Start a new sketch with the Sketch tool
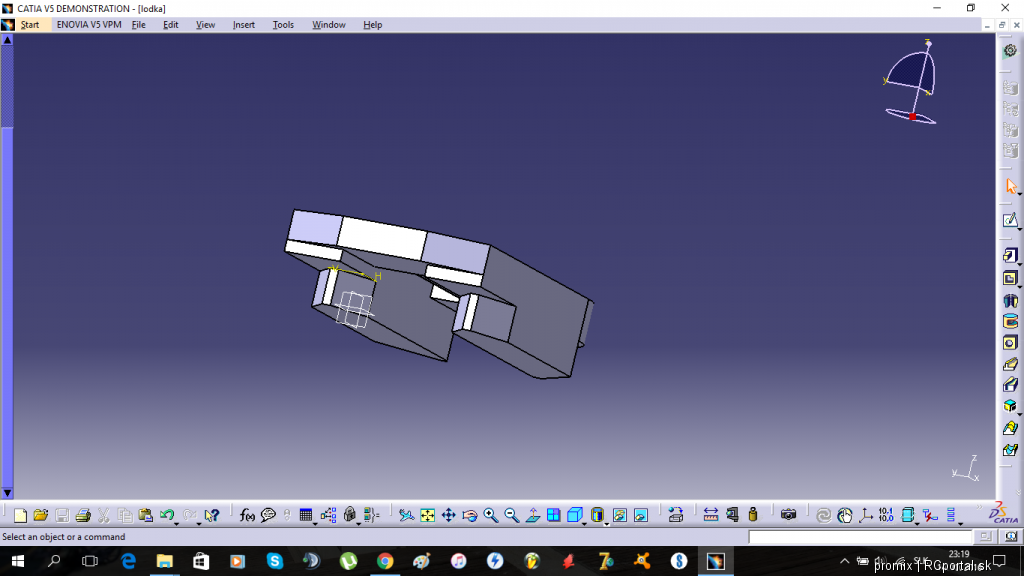 (1010, 220)
